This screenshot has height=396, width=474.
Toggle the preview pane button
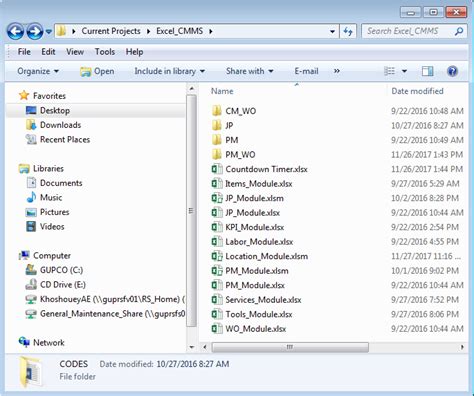point(427,71)
